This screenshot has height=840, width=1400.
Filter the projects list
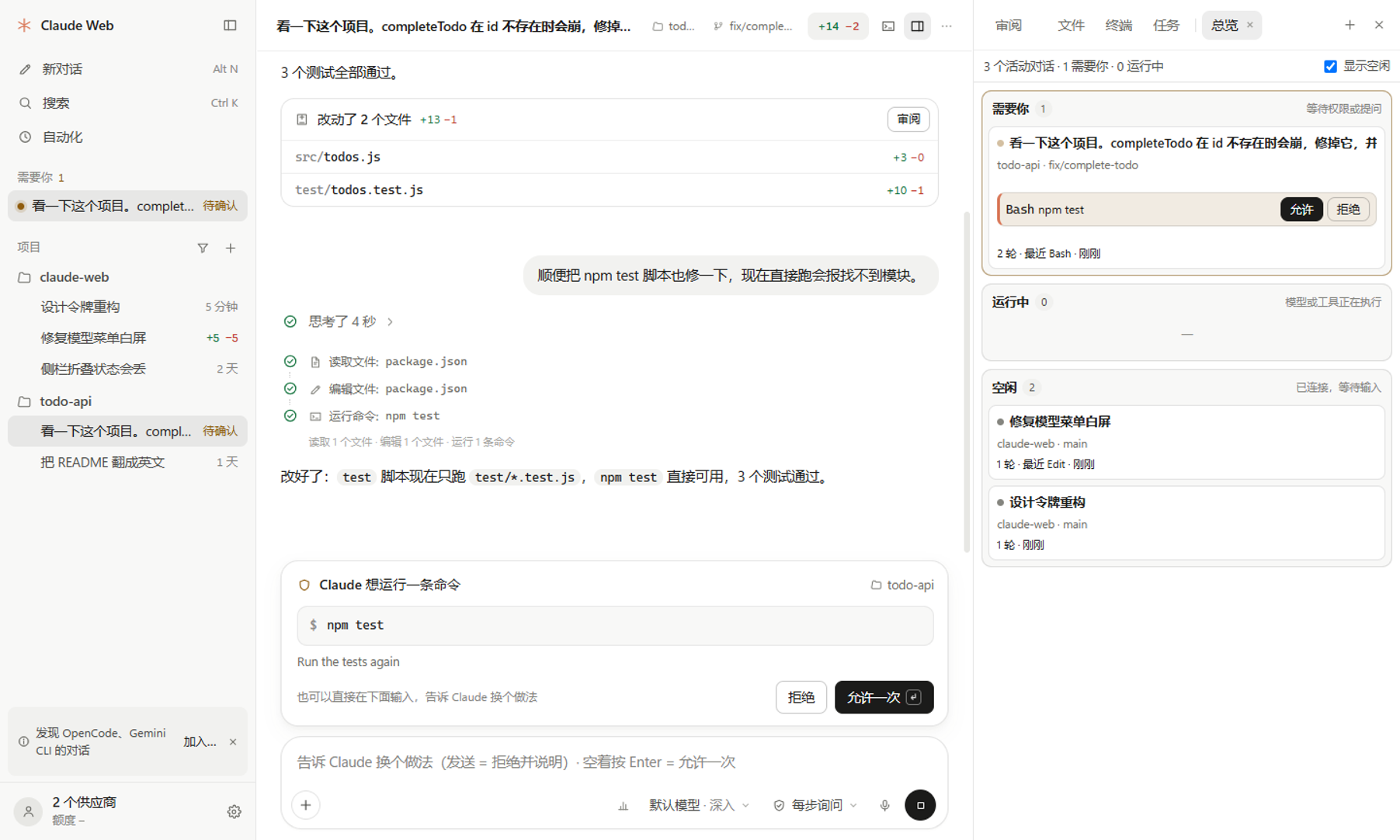203,248
